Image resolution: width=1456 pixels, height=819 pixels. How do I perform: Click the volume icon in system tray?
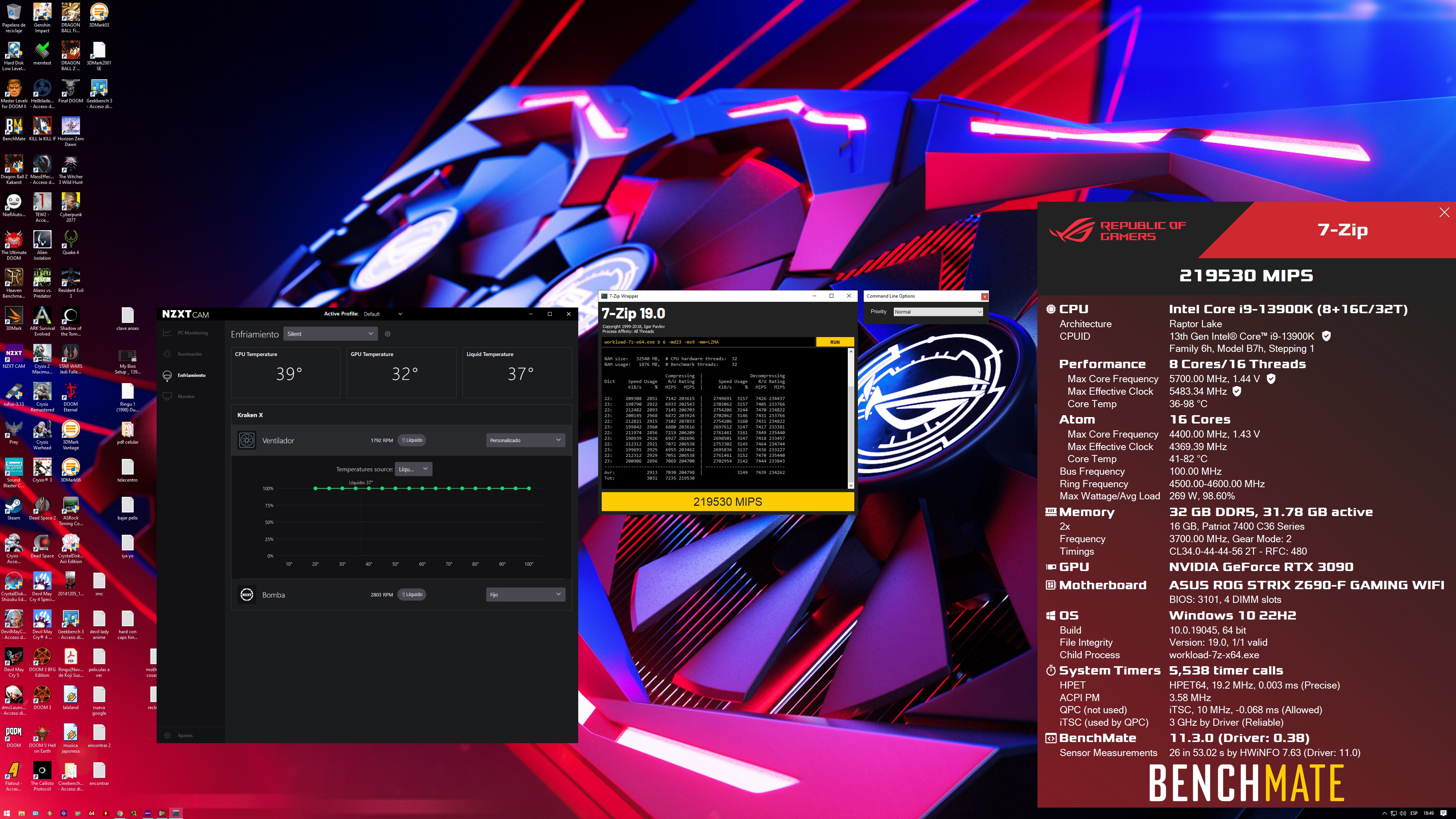(x=1402, y=813)
